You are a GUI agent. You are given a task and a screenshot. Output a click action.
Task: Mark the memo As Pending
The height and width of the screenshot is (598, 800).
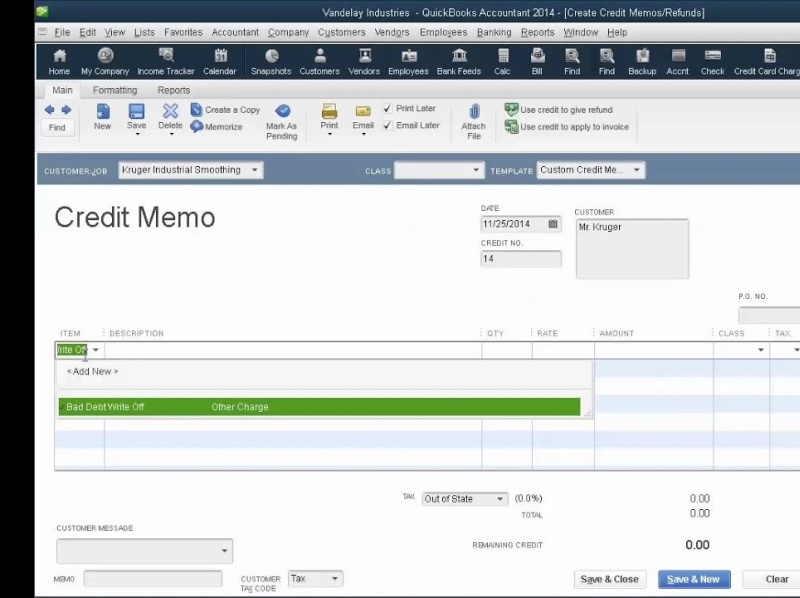click(282, 122)
